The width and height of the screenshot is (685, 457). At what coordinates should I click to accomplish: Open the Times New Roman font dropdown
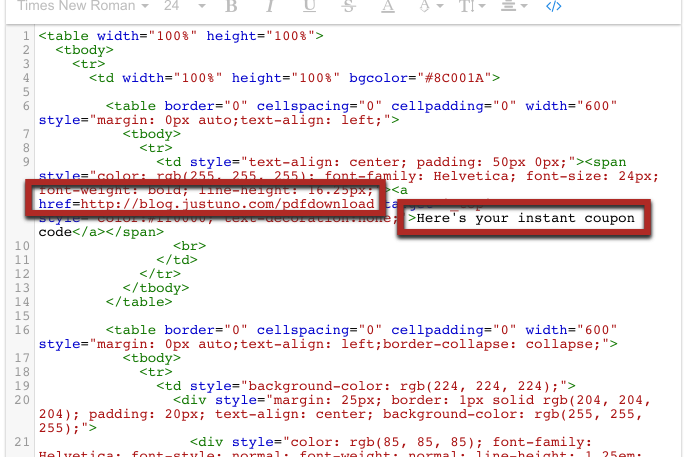click(75, 7)
